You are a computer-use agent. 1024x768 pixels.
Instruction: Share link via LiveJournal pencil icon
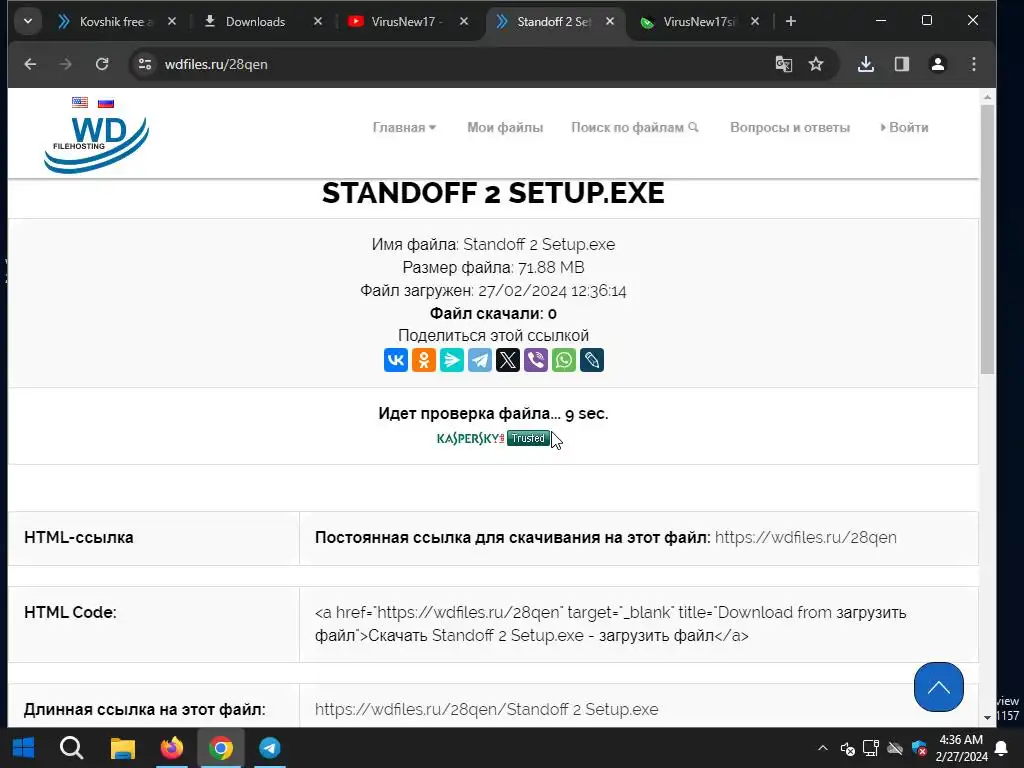pos(592,360)
